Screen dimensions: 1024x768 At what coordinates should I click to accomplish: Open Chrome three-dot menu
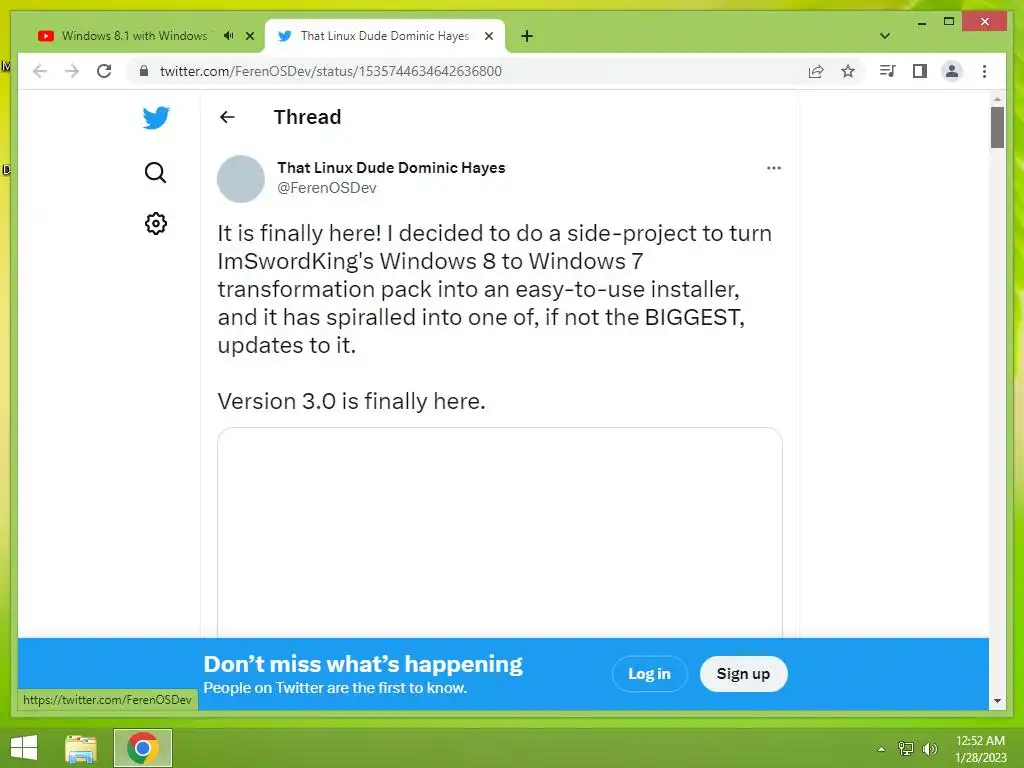pos(984,71)
